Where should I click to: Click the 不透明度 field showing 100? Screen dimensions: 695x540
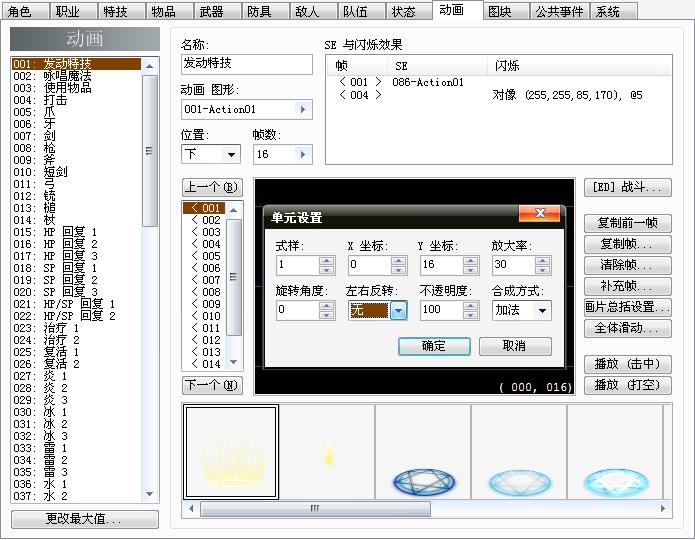tap(442, 310)
